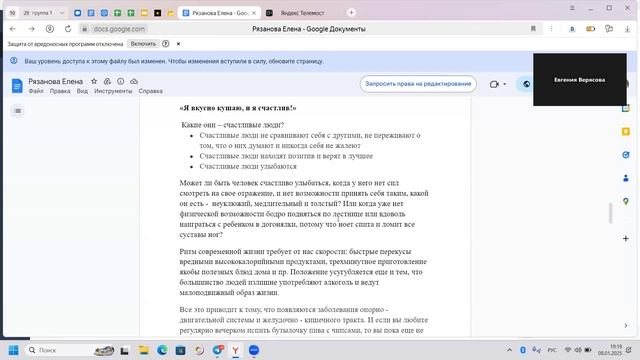Click the document vertical scrollbar thumb
The image size is (640, 360).
click(x=611, y=213)
